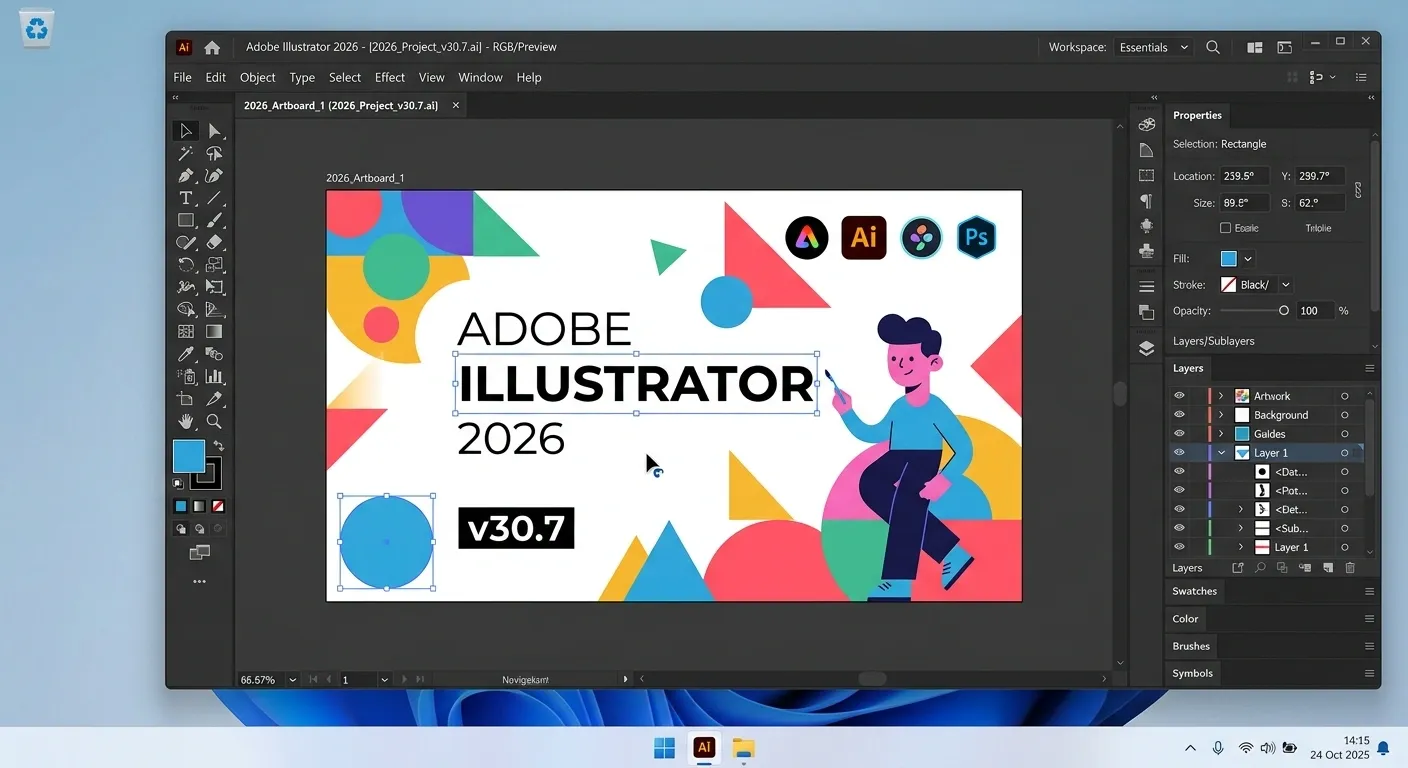Hide the Galdes layer
1408x768 pixels.
click(1179, 434)
